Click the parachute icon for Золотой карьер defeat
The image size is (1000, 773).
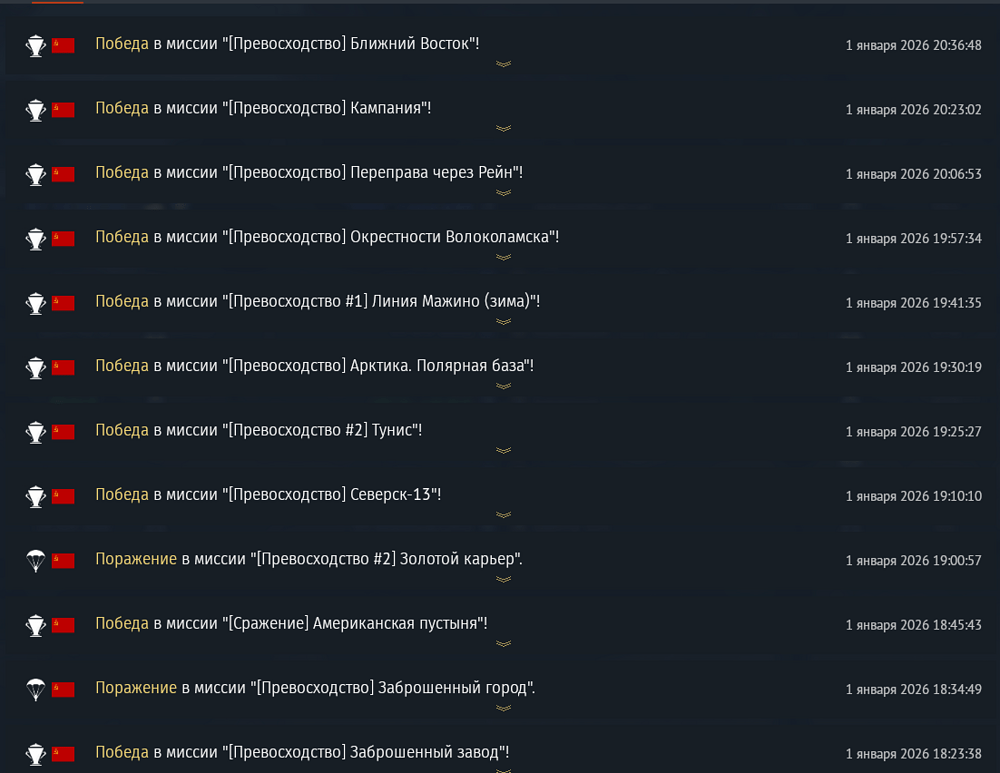pos(36,561)
